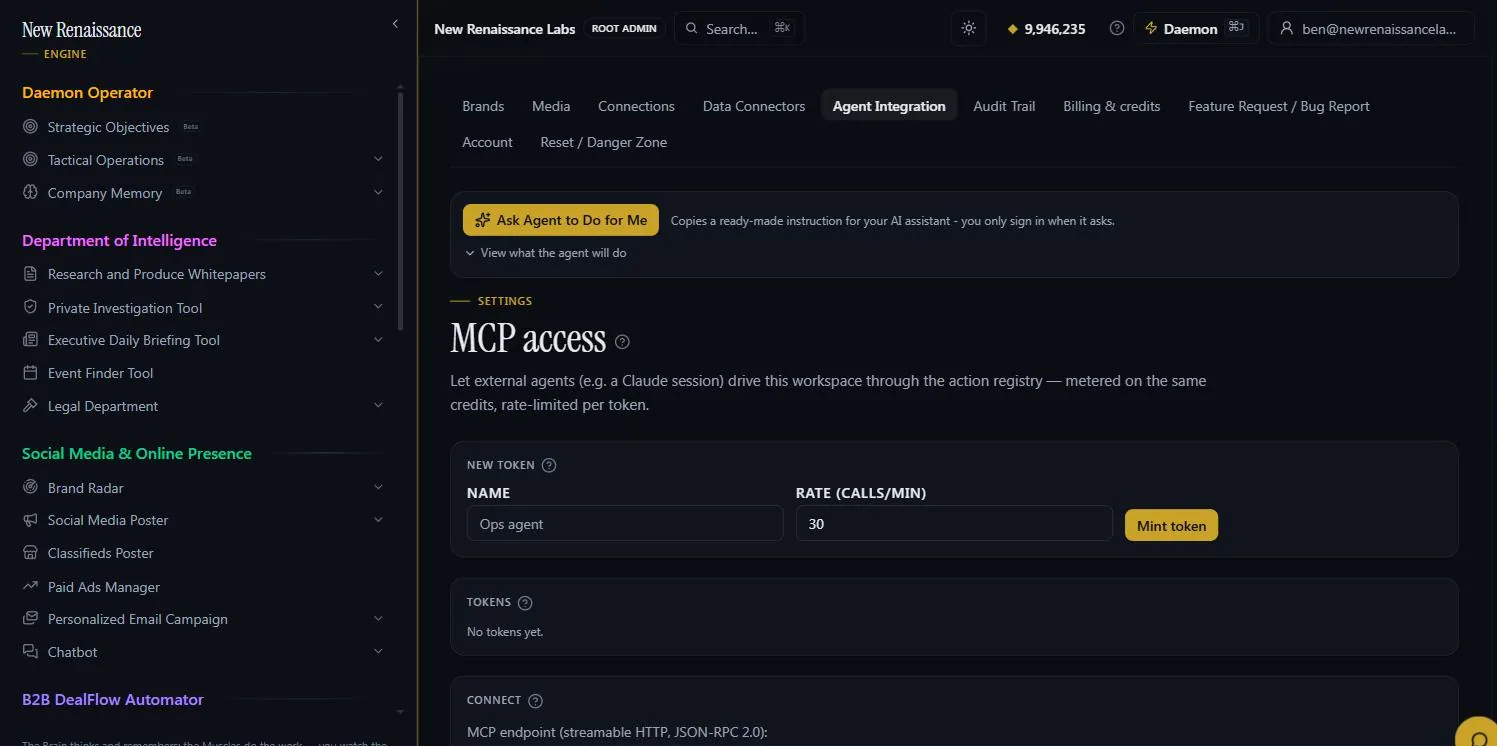Open the Strategic Objectives page
Viewport: 1497px width, 746px height.
(109, 127)
